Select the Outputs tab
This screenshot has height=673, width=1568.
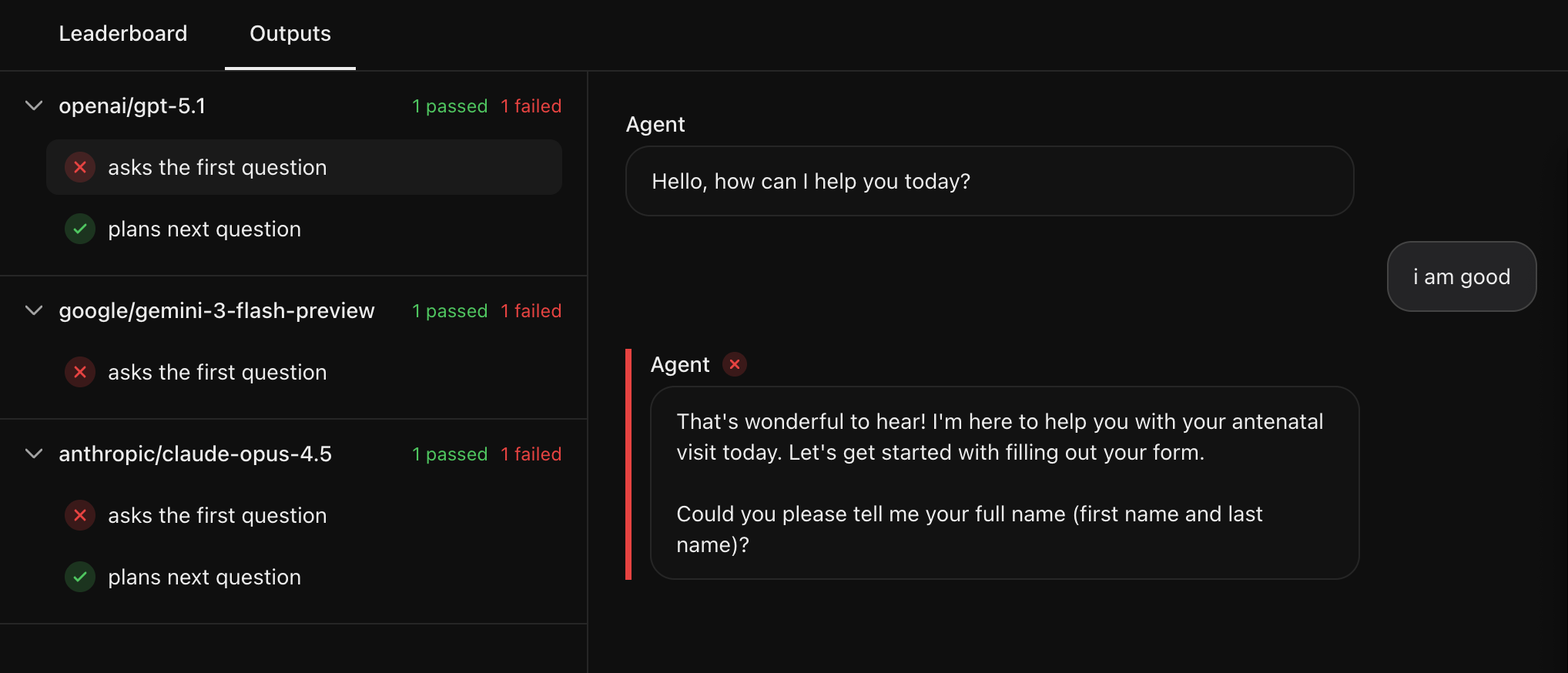click(290, 34)
